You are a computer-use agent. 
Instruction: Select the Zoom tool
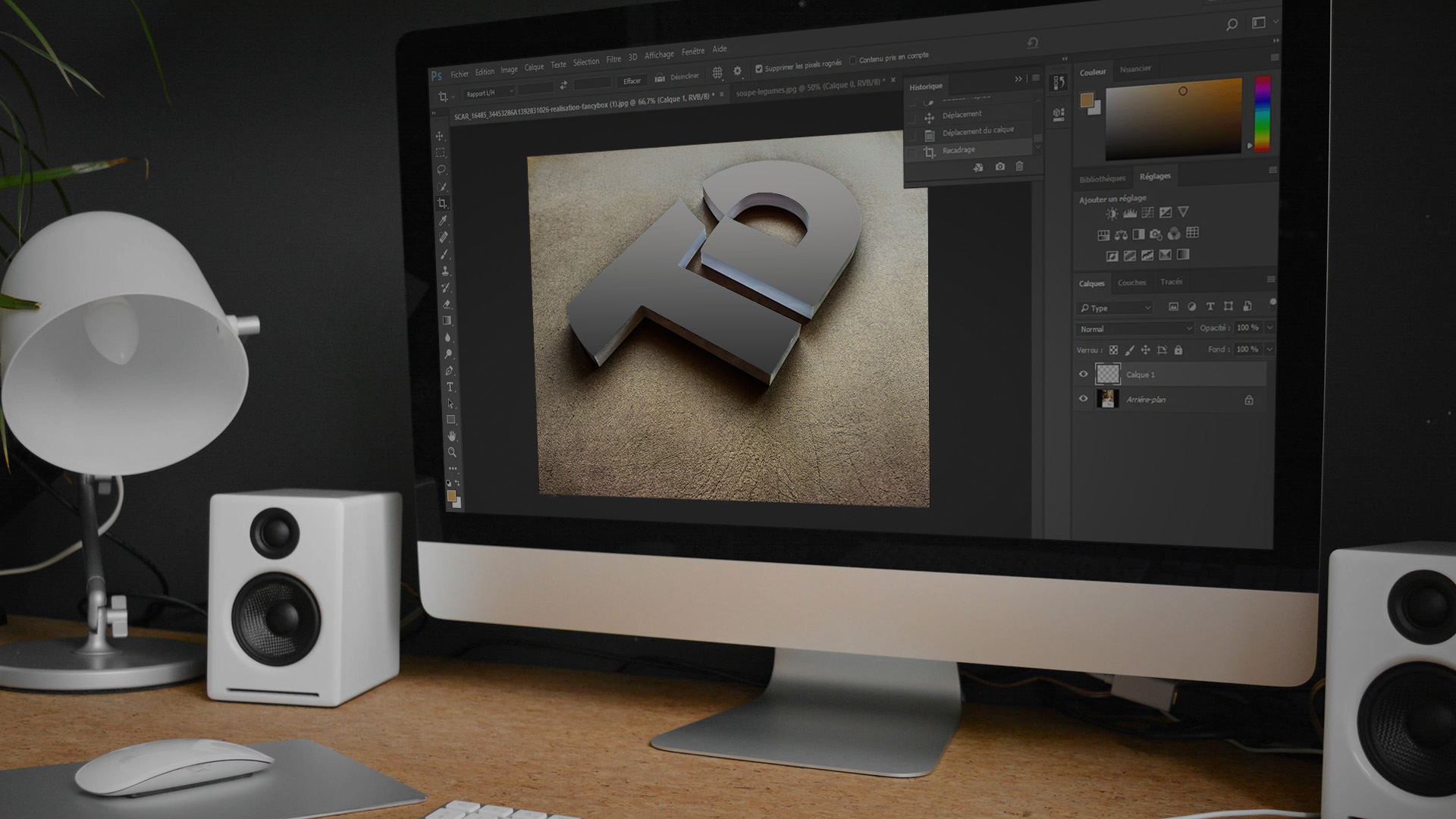click(x=453, y=452)
